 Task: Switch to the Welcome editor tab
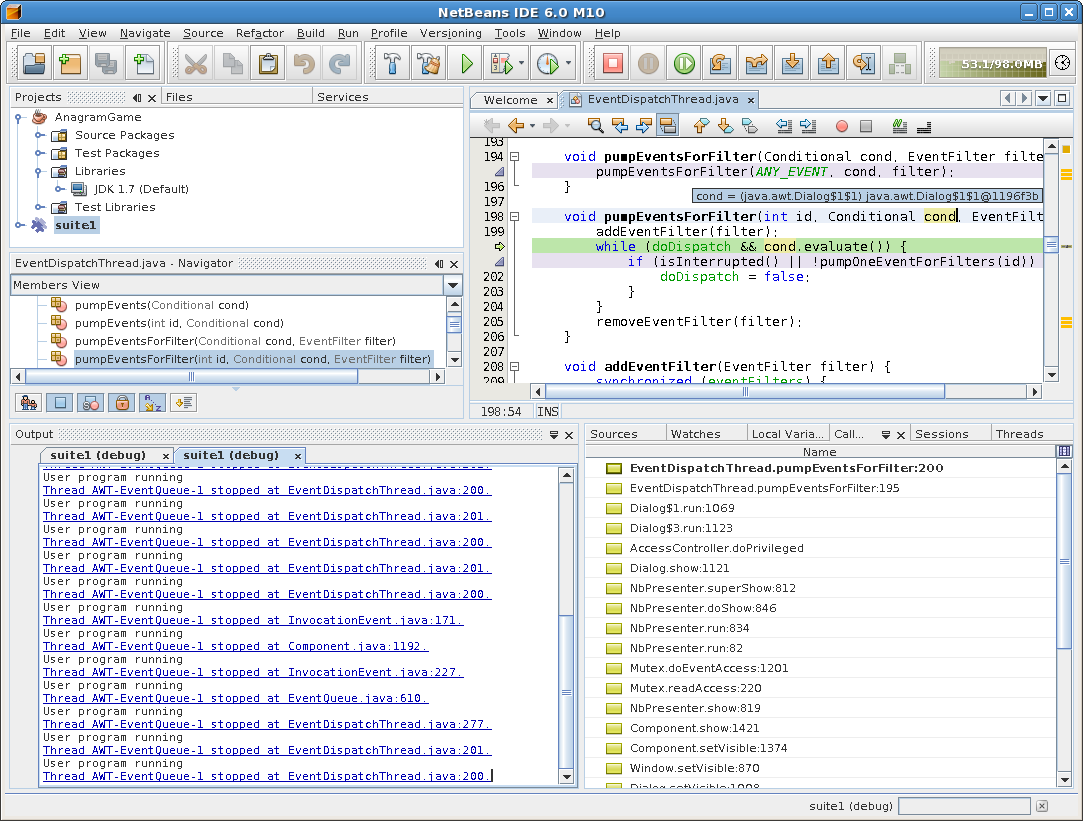[x=510, y=100]
